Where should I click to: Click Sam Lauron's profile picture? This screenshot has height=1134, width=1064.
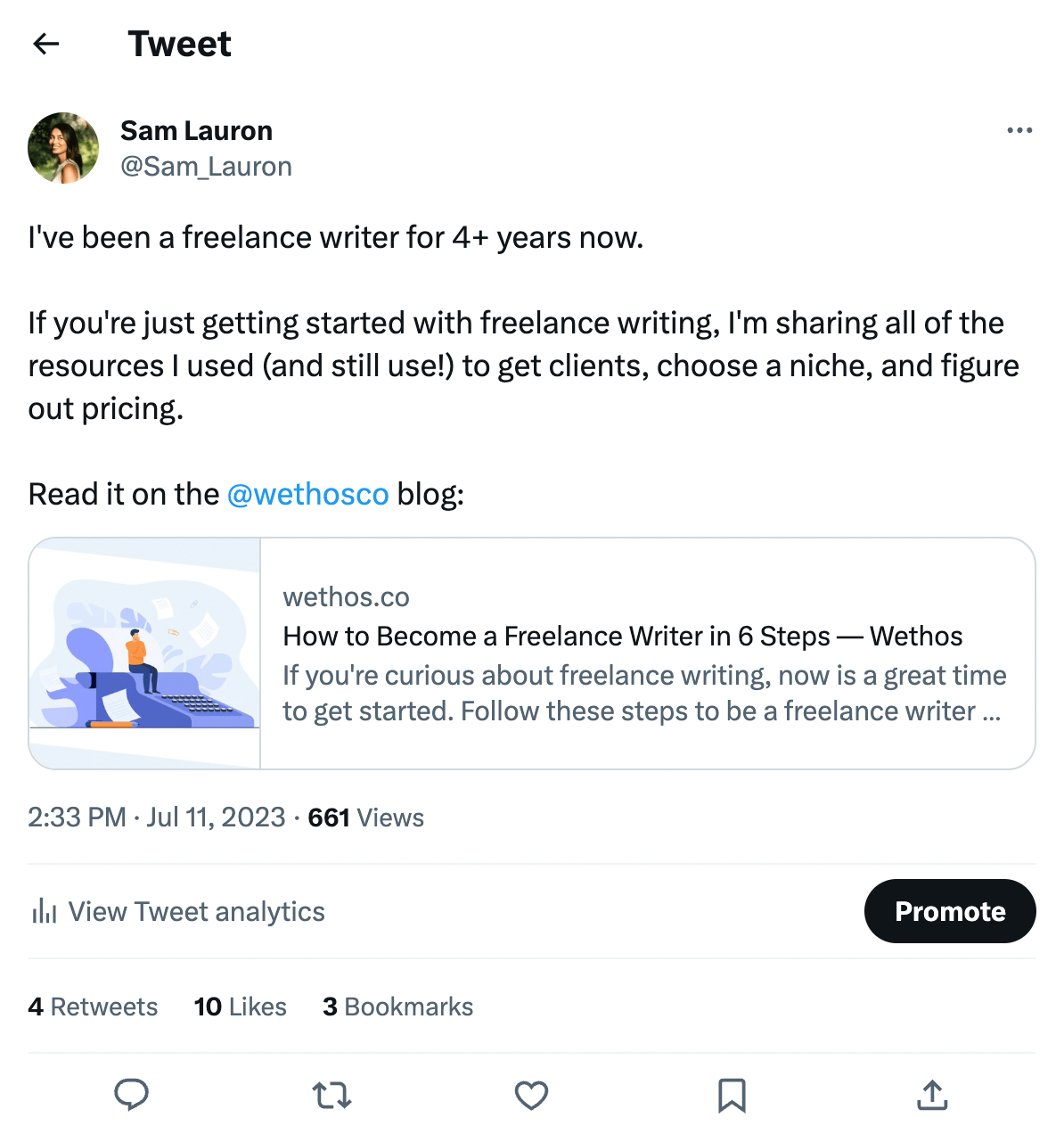click(63, 148)
